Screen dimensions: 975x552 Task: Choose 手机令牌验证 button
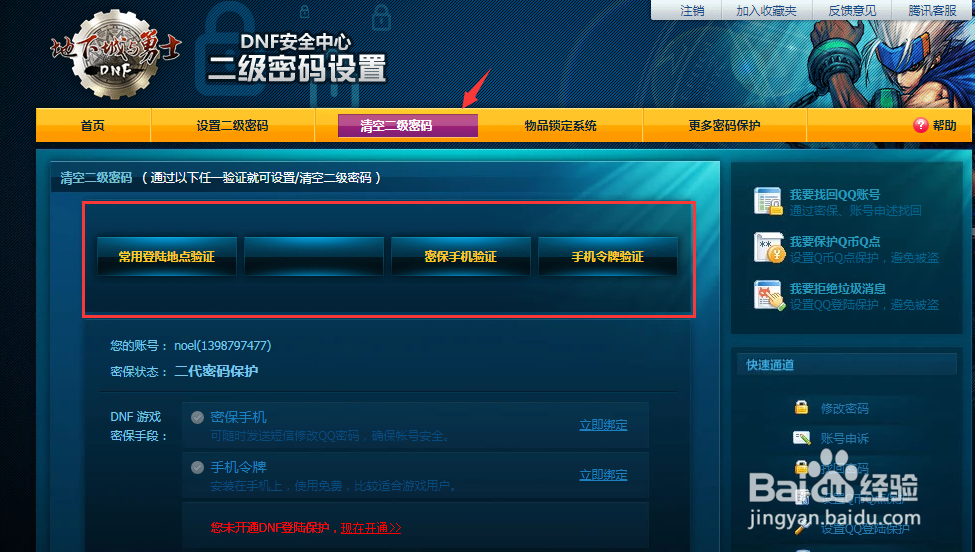tap(608, 256)
